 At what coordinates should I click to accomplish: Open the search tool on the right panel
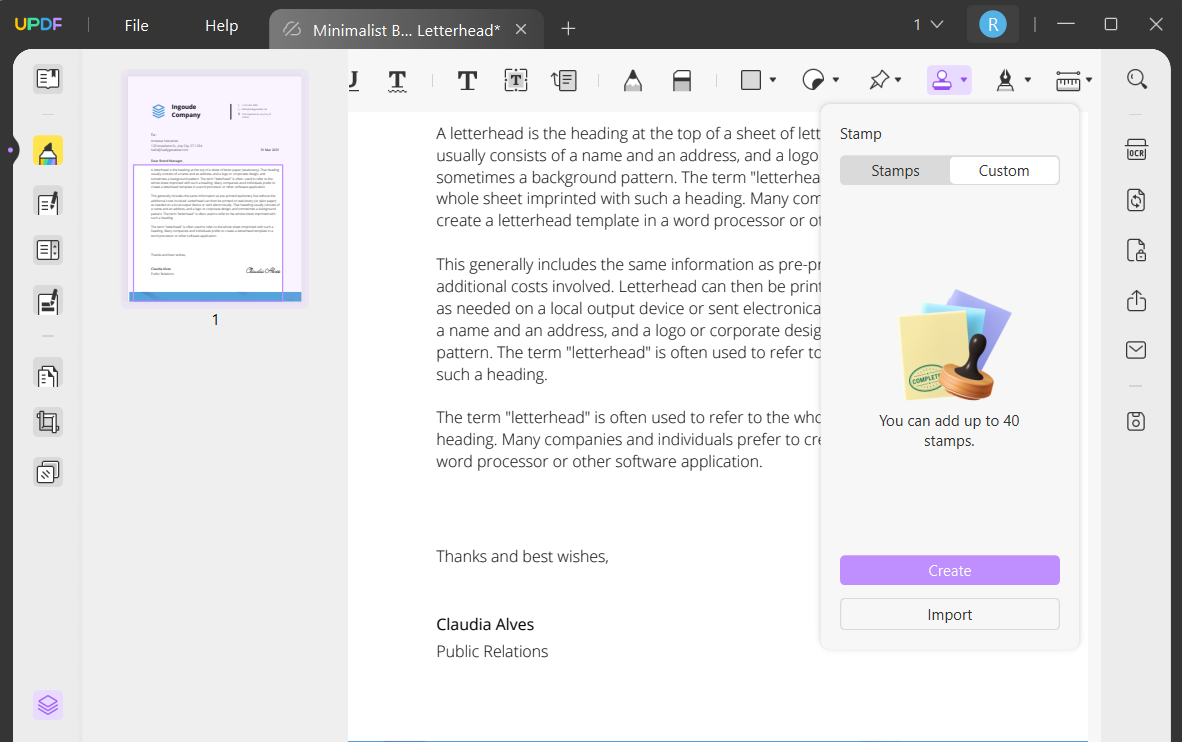click(1137, 79)
